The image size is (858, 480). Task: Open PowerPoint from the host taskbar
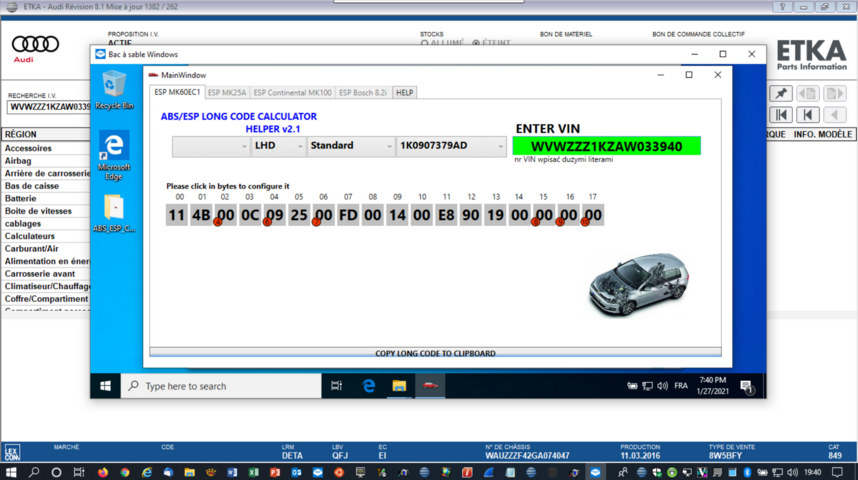coord(275,472)
